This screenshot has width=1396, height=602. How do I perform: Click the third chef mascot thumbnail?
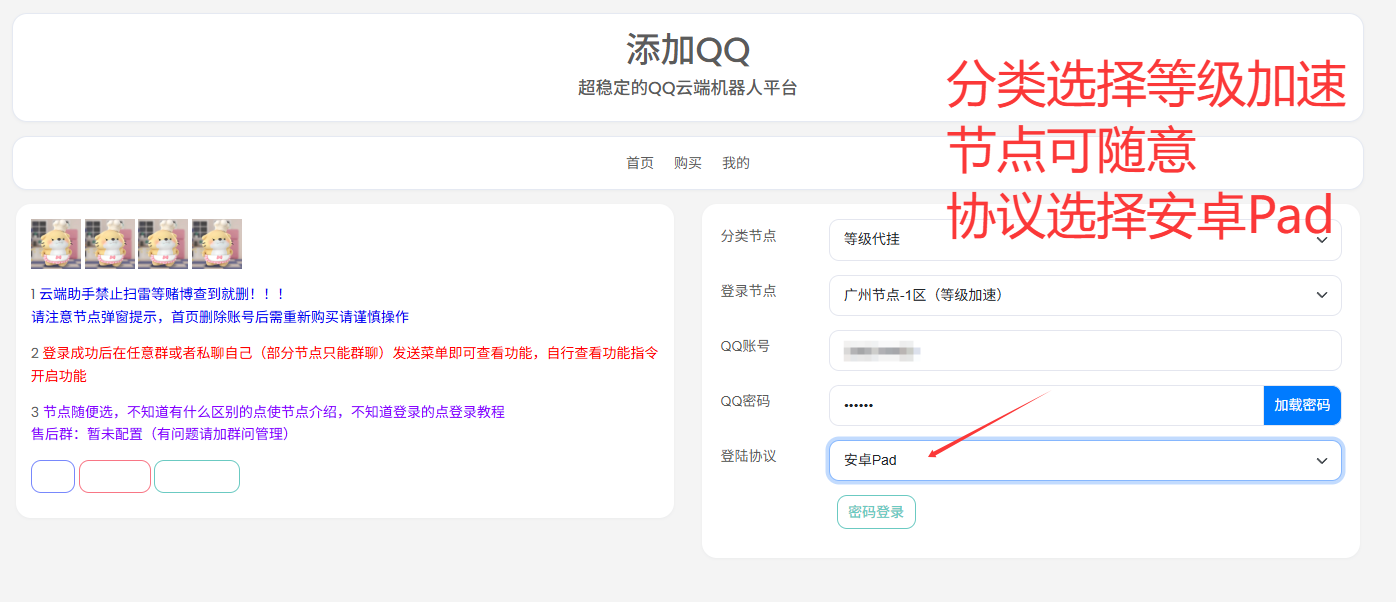163,244
